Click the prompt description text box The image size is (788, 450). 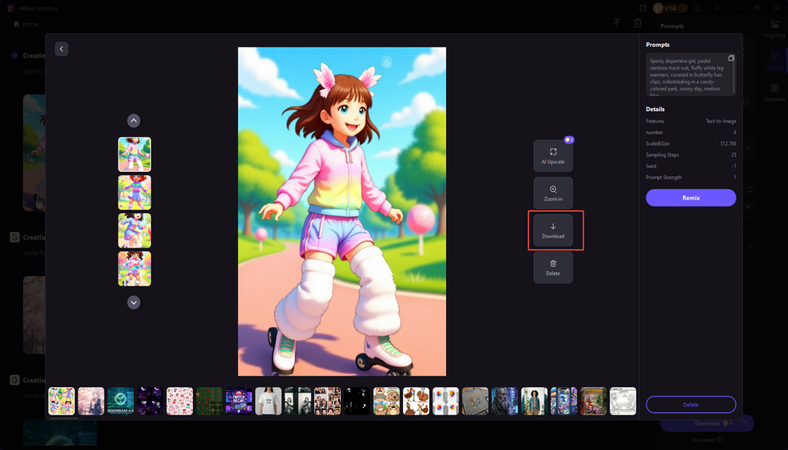[688, 75]
